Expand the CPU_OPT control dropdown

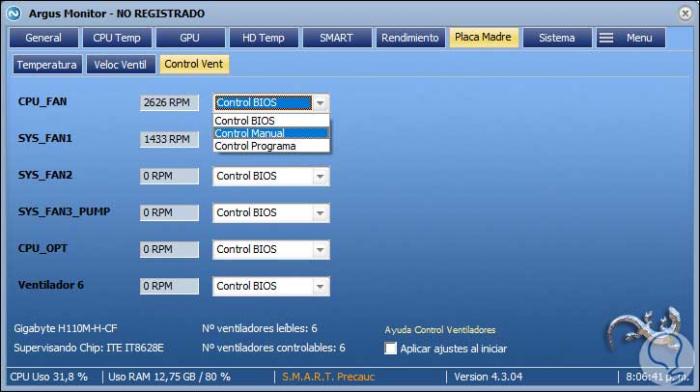320,250
